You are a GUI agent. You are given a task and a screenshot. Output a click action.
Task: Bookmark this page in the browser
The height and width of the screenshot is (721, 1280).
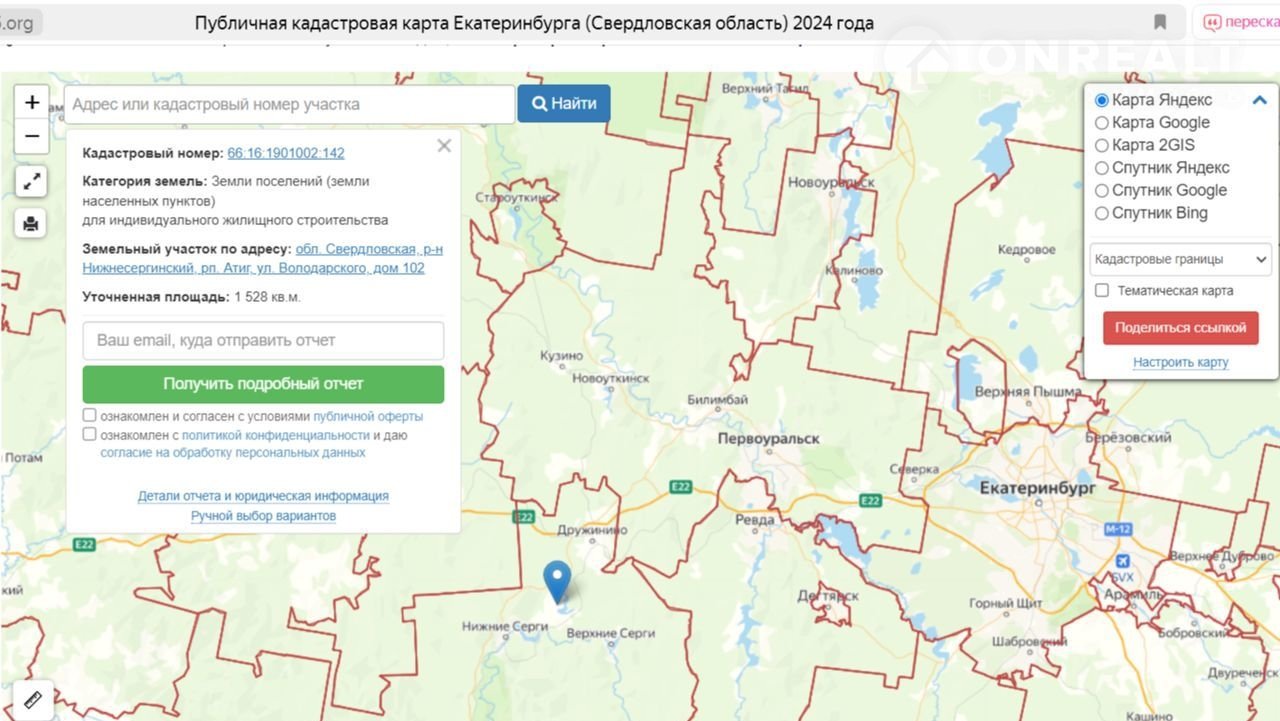click(1160, 22)
